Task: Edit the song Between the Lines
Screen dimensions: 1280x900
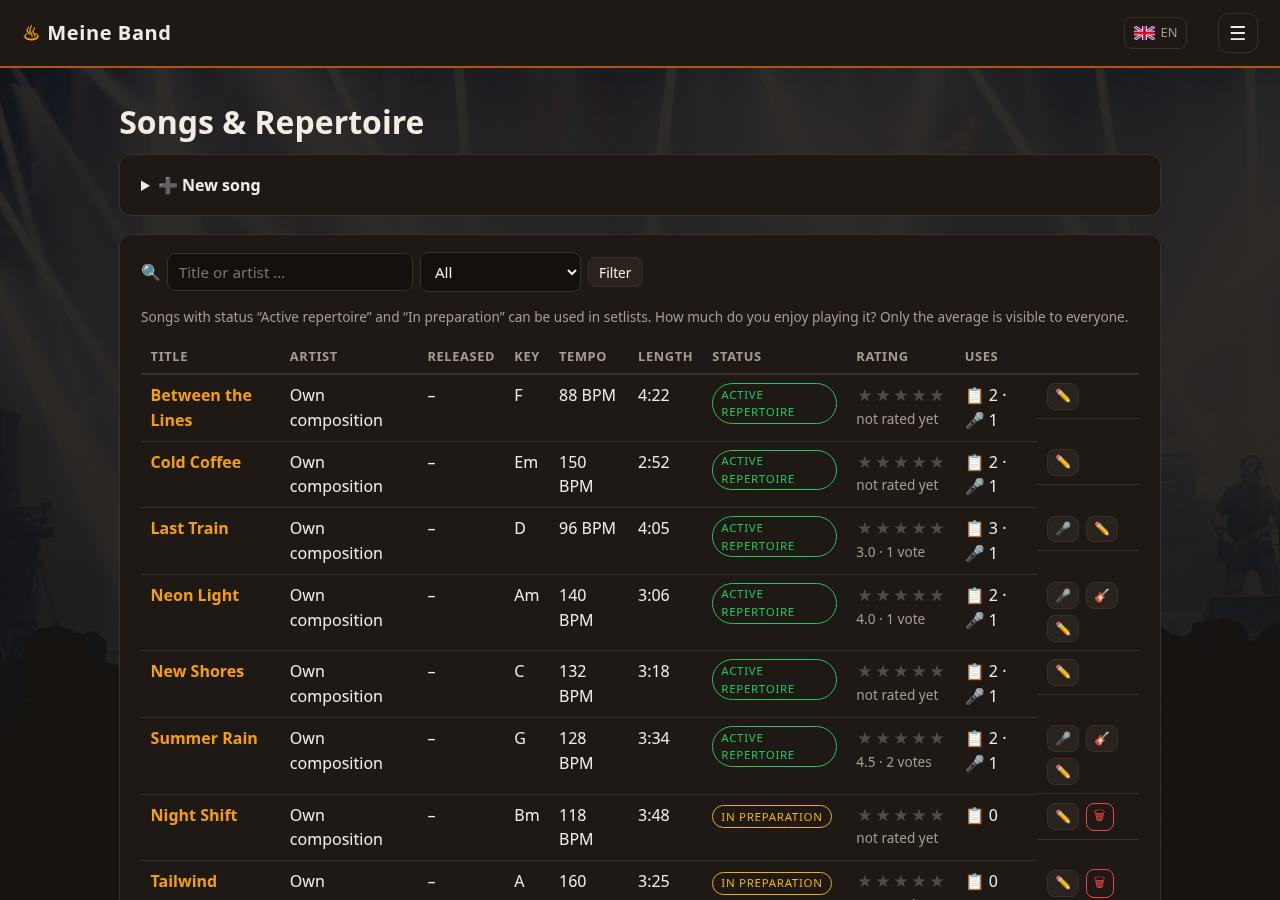Action: pyautogui.click(x=1063, y=396)
